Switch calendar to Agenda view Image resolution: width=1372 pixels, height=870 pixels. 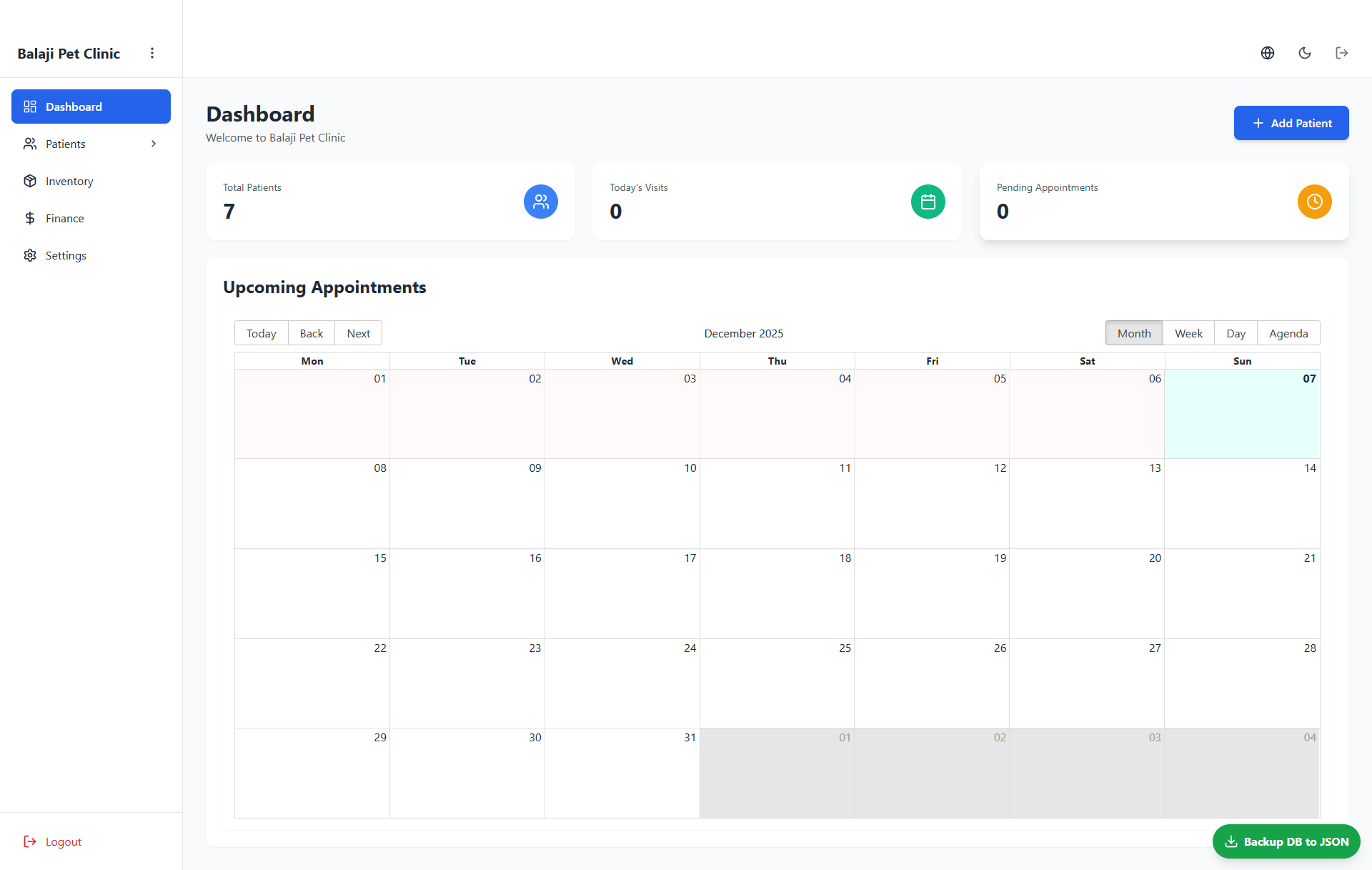pyautogui.click(x=1288, y=333)
